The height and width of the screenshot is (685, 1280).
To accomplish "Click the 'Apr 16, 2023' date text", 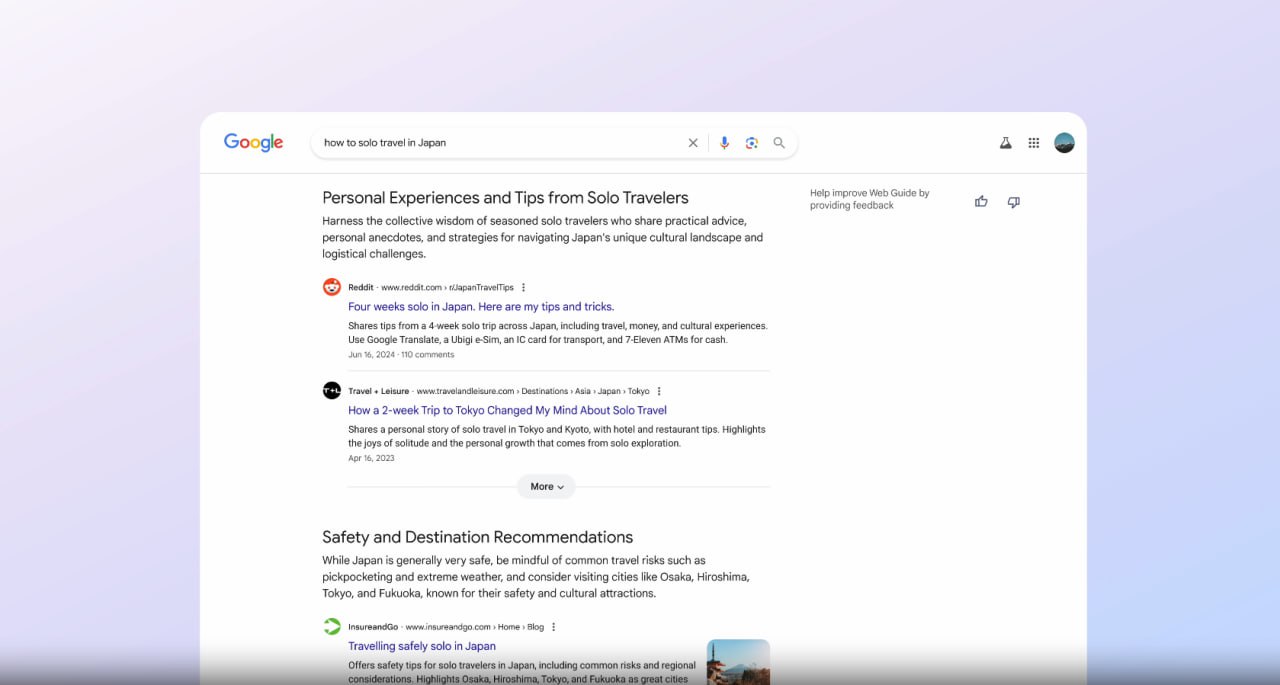I will 371,458.
